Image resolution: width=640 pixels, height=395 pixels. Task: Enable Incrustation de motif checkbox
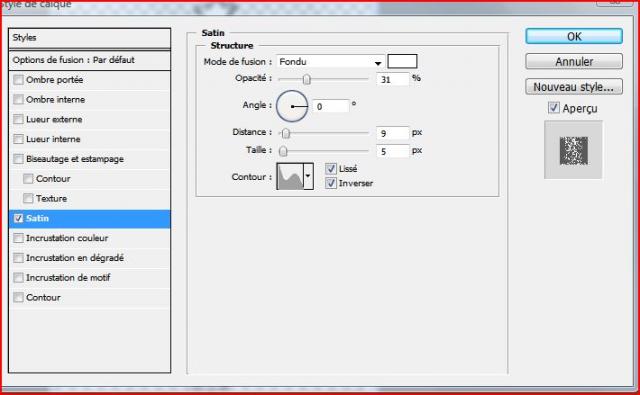[x=18, y=277]
